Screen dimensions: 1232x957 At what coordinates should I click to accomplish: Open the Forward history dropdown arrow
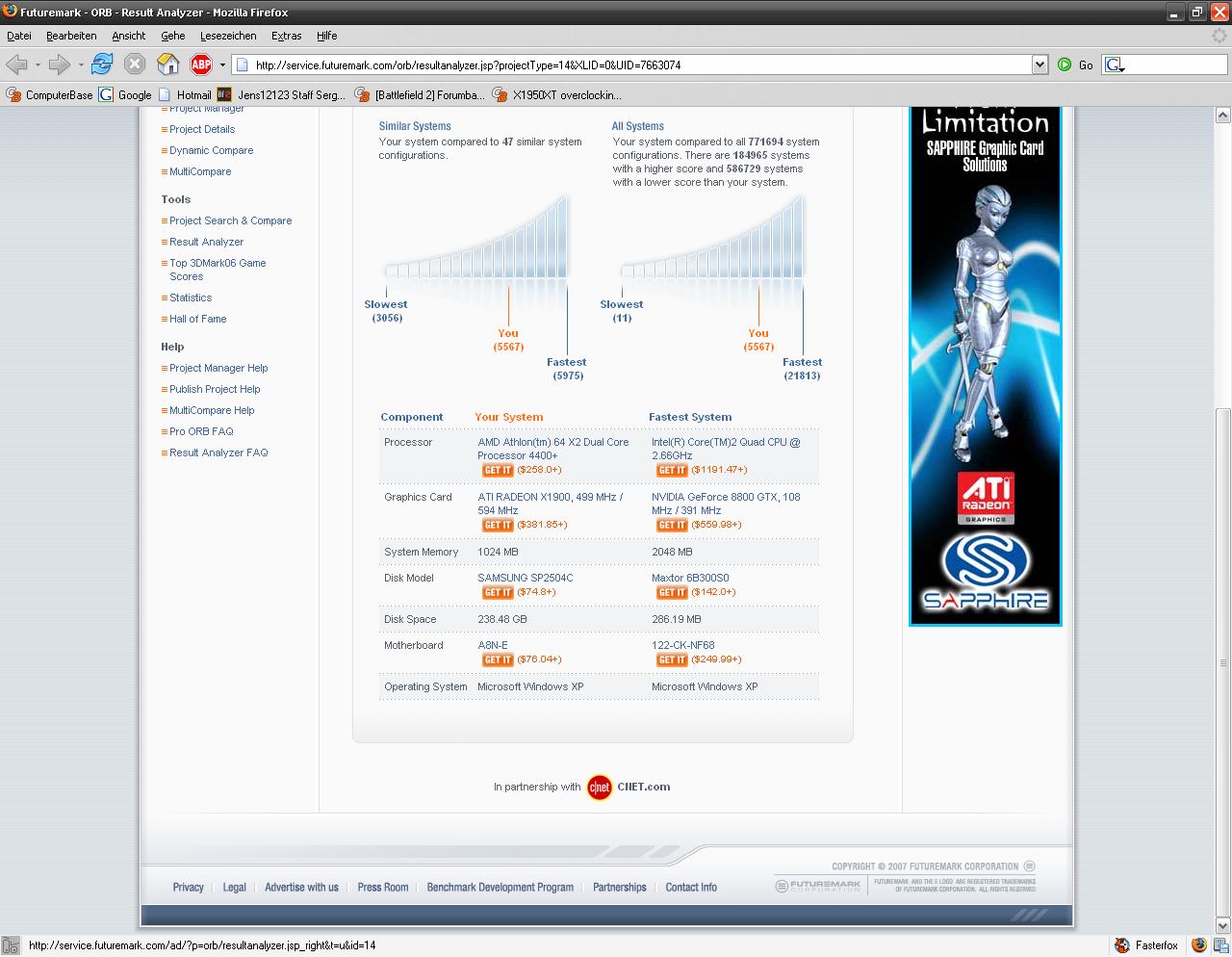tap(81, 65)
